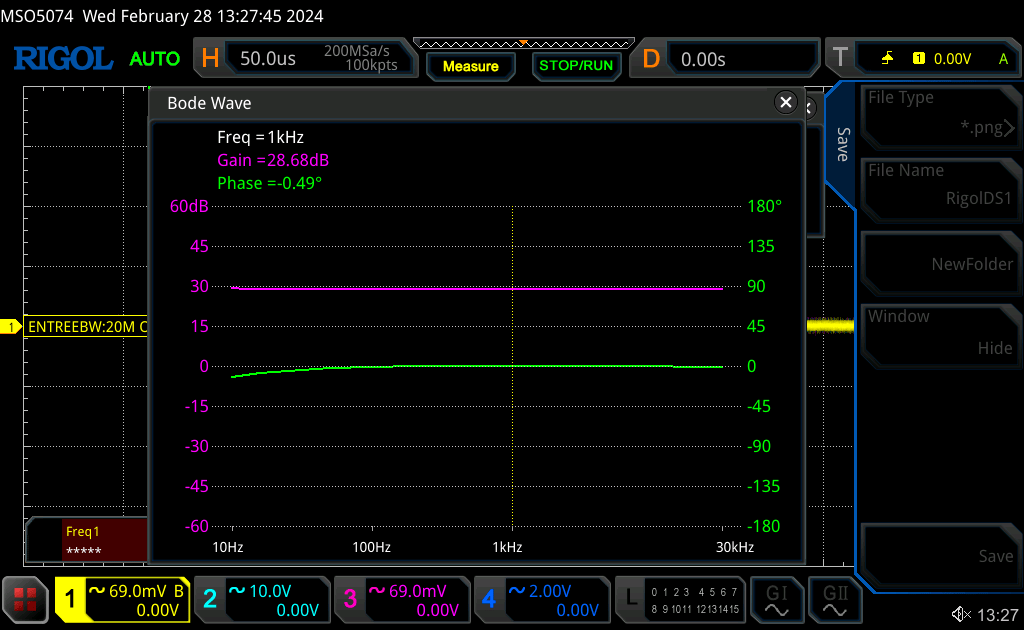Click the NewFolder button
The image size is (1024, 630).
point(940,263)
